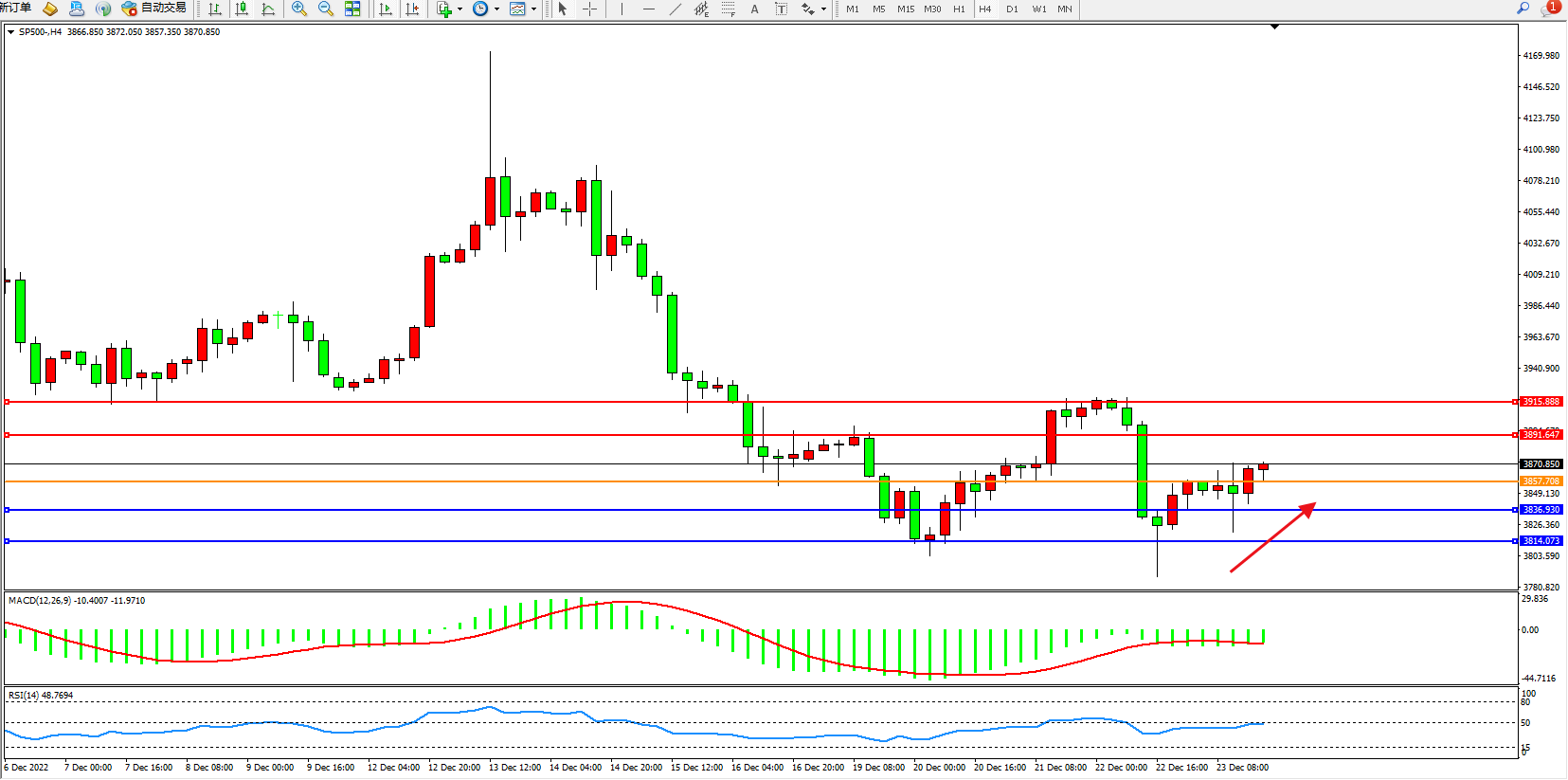Select the Fibonacci retracement tool

click(728, 9)
